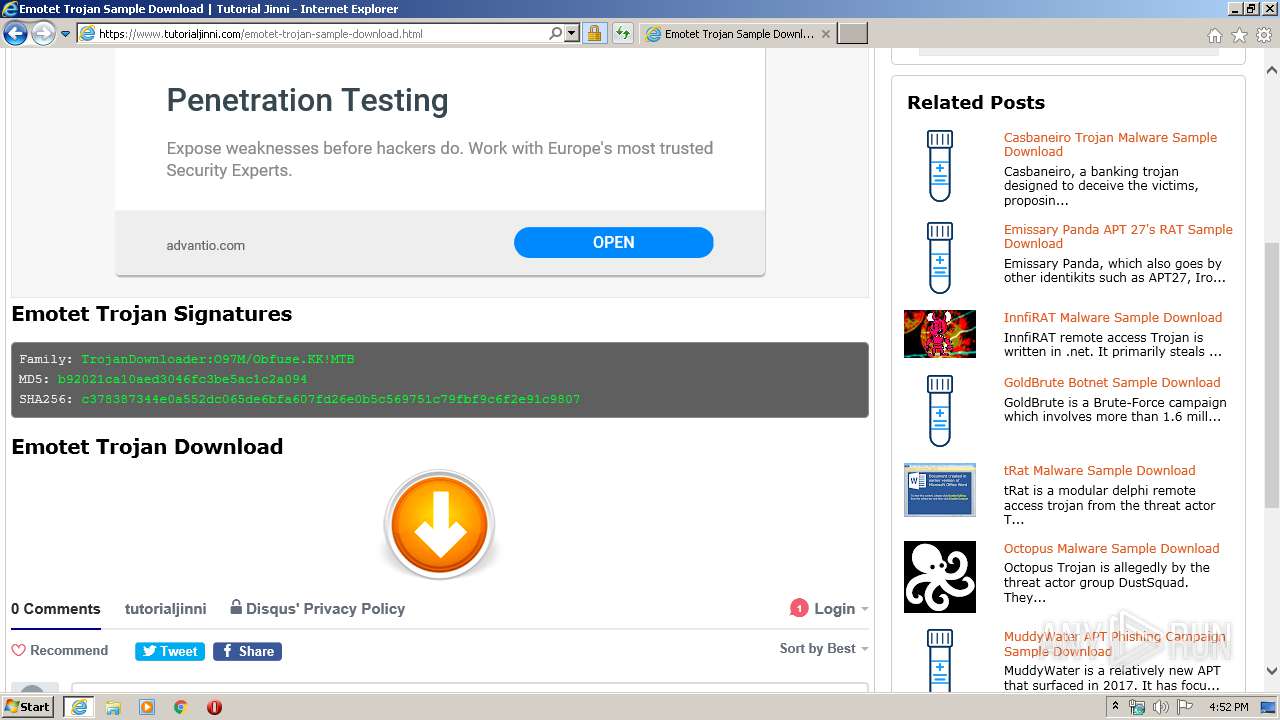The image size is (1280, 720).
Task: Open MuddyWater APT Phishing Campaign post
Action: point(1114,644)
